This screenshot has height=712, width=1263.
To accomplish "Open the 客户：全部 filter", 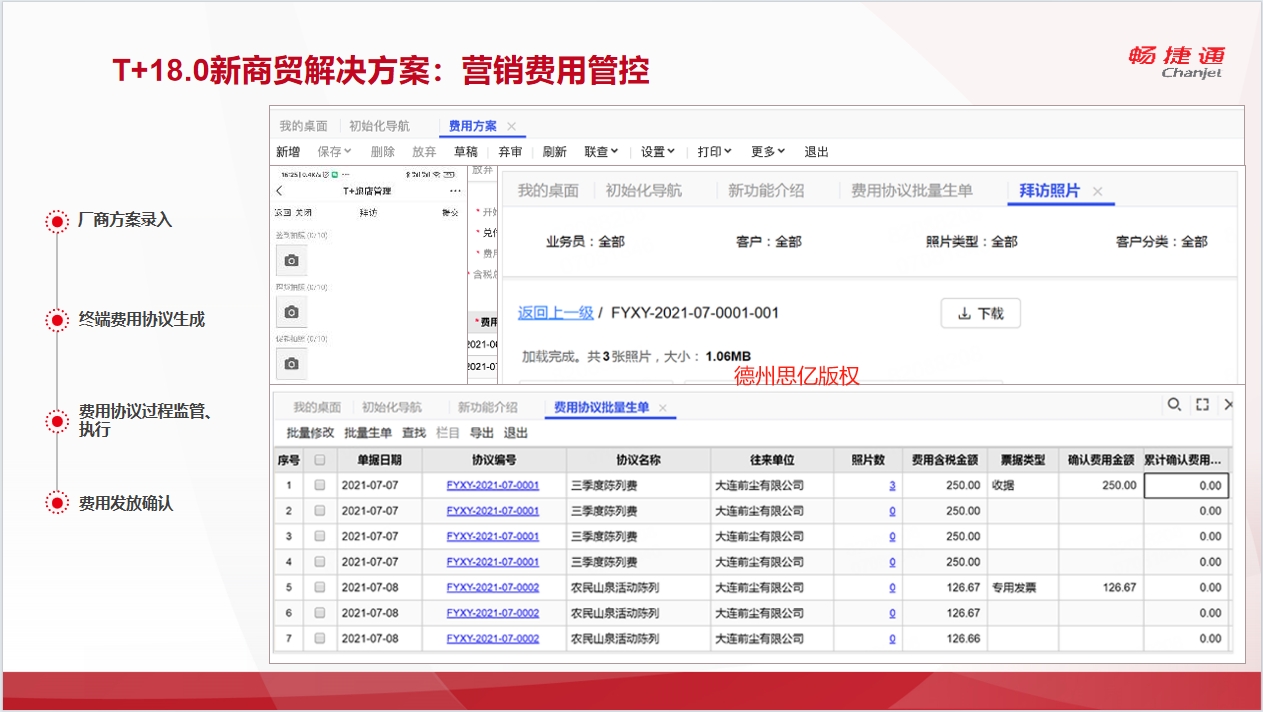I will click(768, 241).
